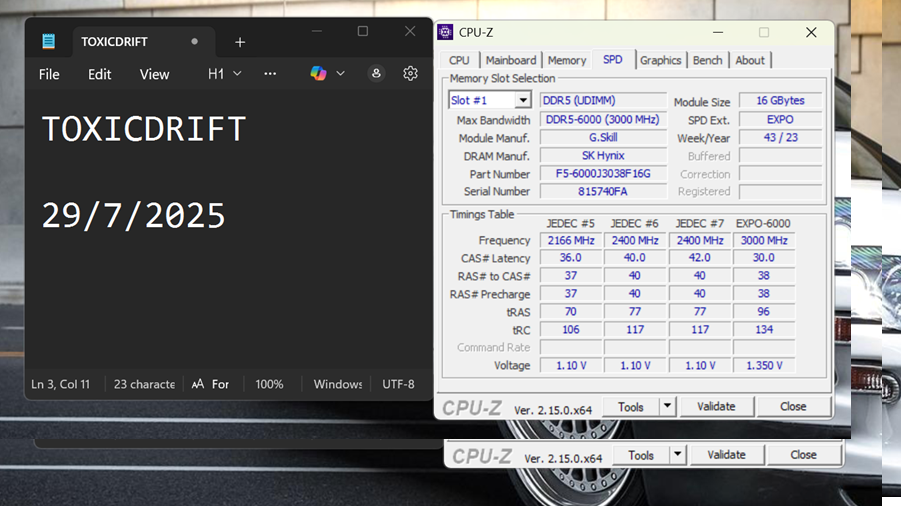Switch to the CPU tab in CPU-Z
Viewport: 901px width, 506px height.
(x=459, y=60)
